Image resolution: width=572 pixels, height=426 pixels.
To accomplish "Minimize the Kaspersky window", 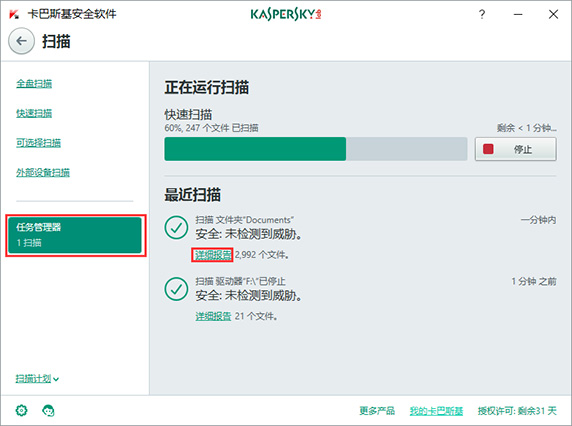I will (518, 15).
